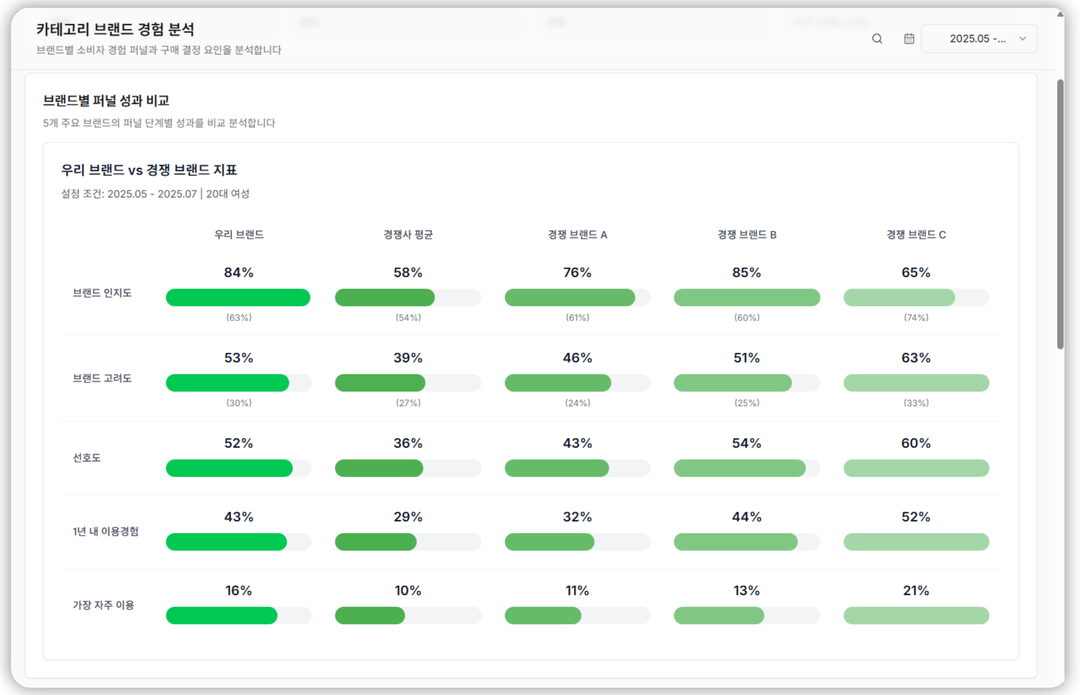Select the 우리 브랜드 column header
1080x695 pixels.
[x=238, y=235]
